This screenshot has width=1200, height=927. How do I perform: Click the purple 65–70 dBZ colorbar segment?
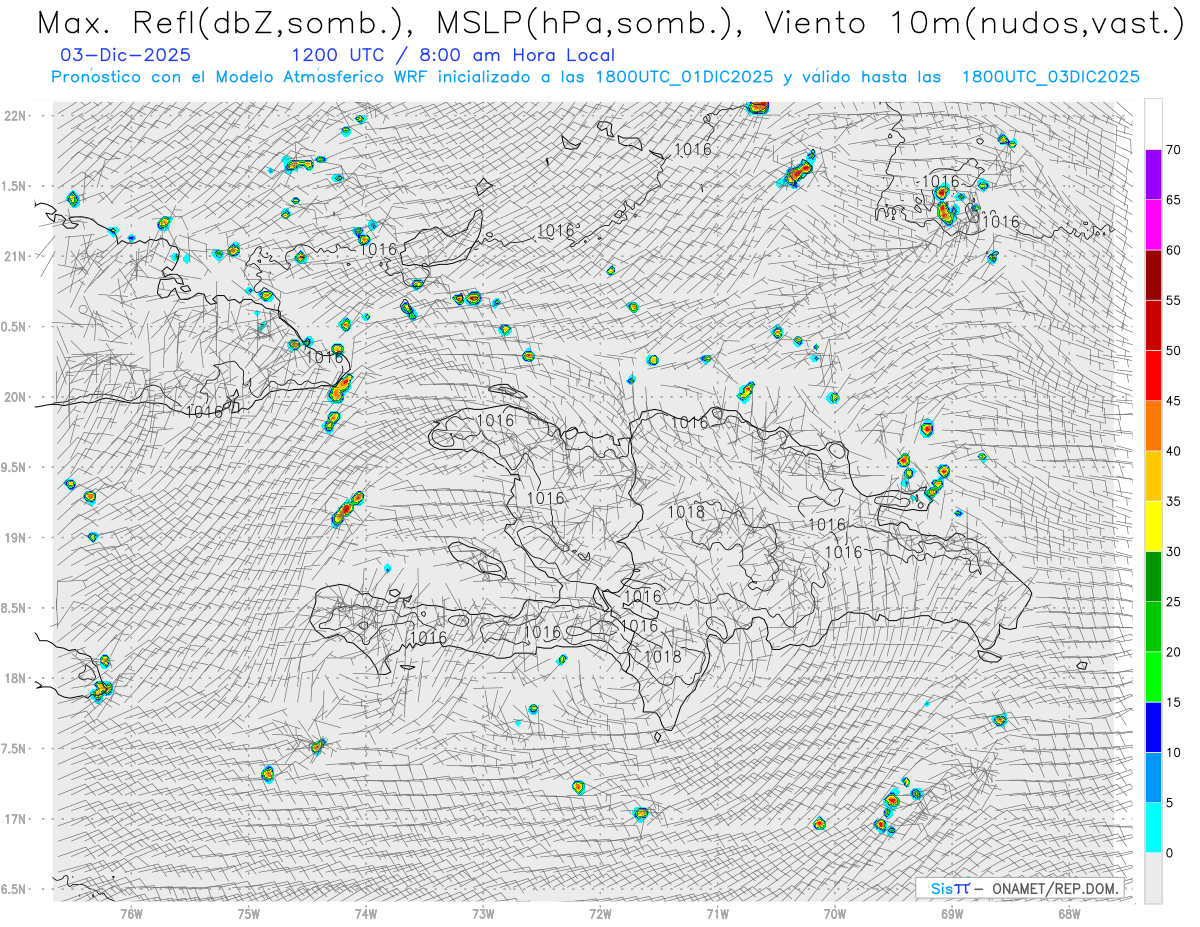coord(1153,175)
